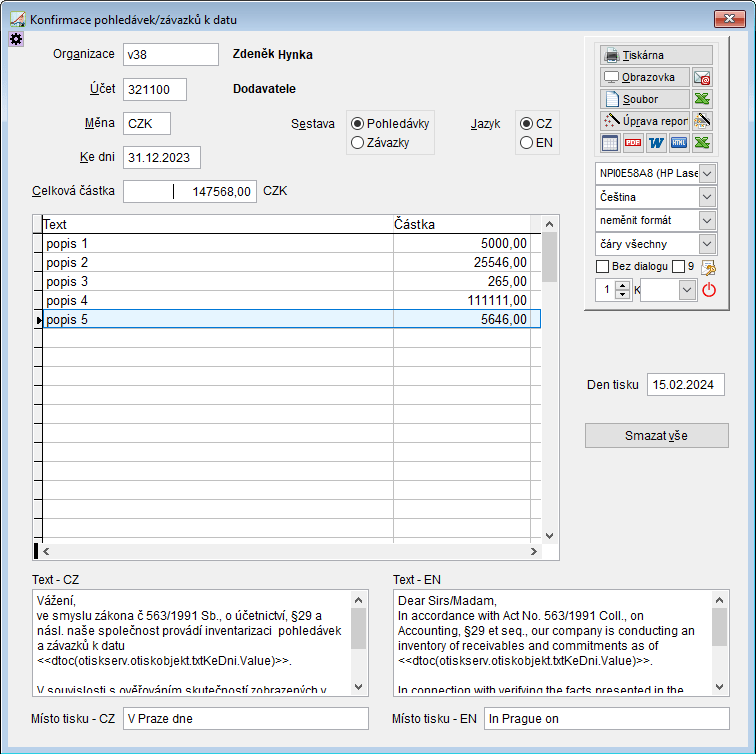
Task: Click into the Organizace field v38
Action: coord(171,54)
